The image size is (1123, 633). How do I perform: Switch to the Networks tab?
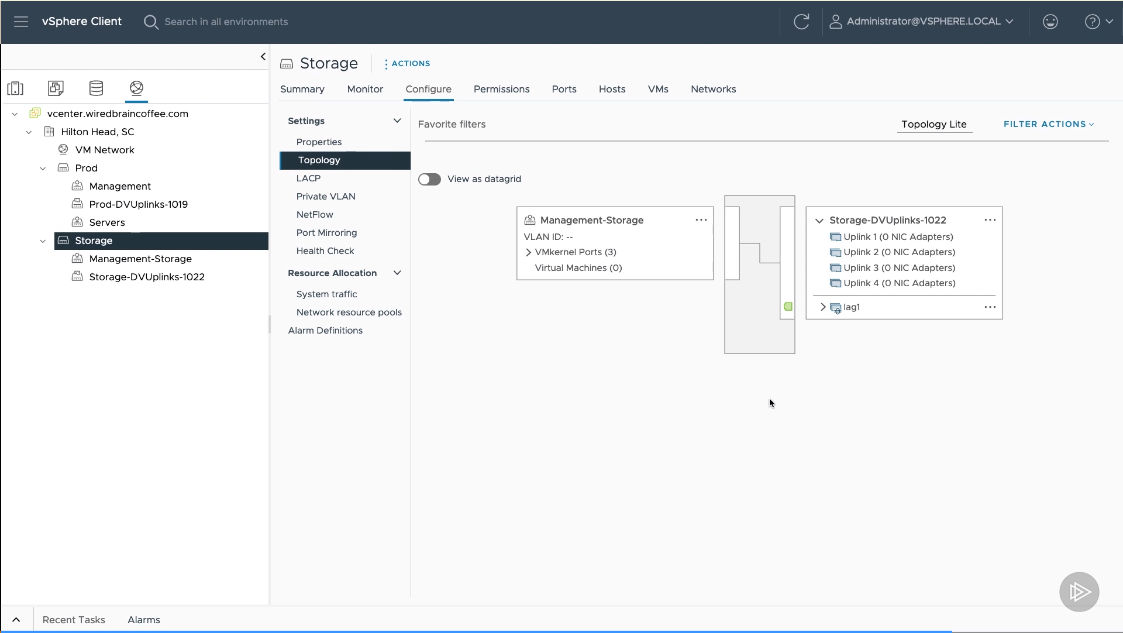point(713,89)
